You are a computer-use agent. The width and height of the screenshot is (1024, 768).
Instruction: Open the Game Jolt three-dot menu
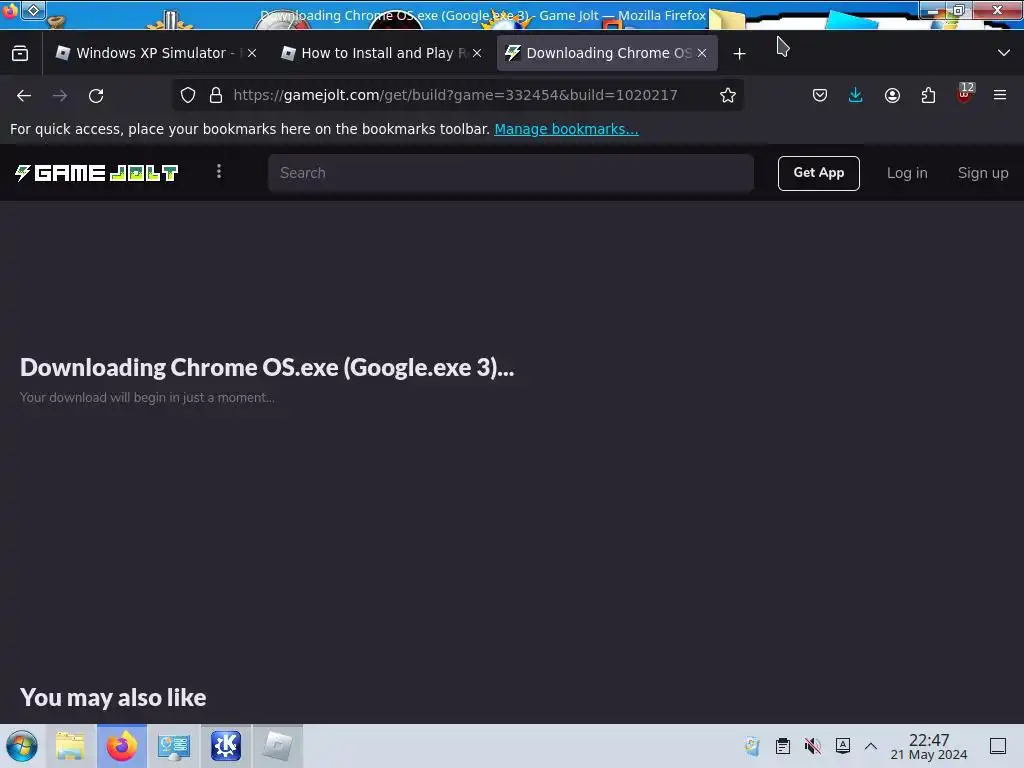pos(219,172)
